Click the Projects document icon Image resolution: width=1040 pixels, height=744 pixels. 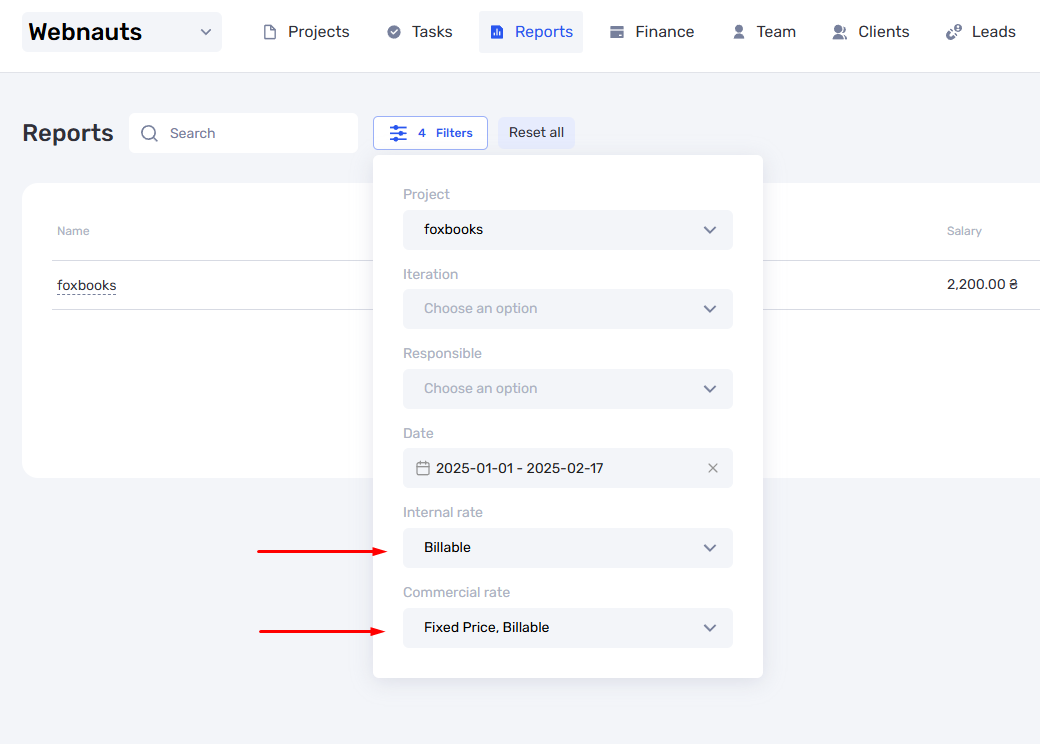[269, 32]
